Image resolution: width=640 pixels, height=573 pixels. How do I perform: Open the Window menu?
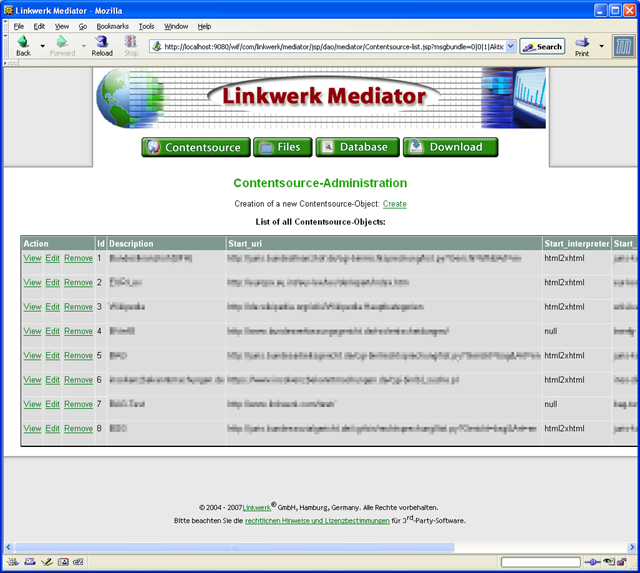pos(176,27)
